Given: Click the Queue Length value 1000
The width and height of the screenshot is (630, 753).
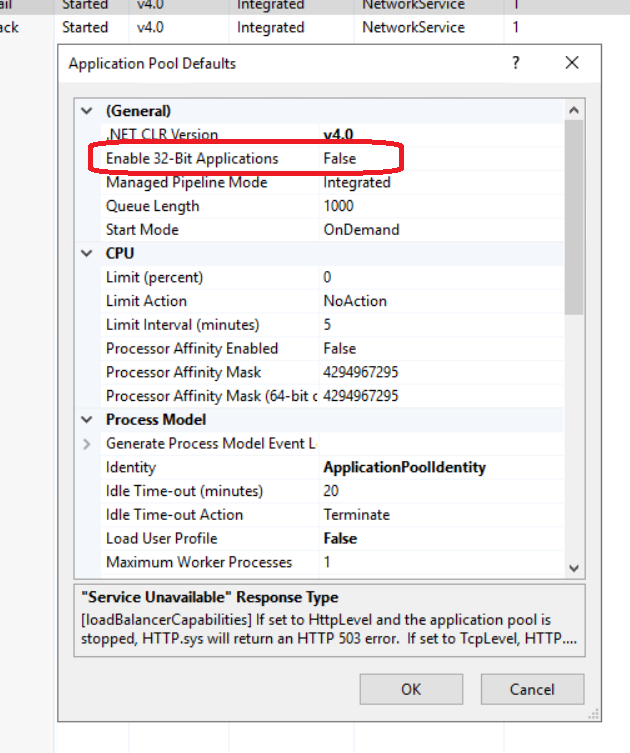Looking at the screenshot, I should click(x=340, y=206).
